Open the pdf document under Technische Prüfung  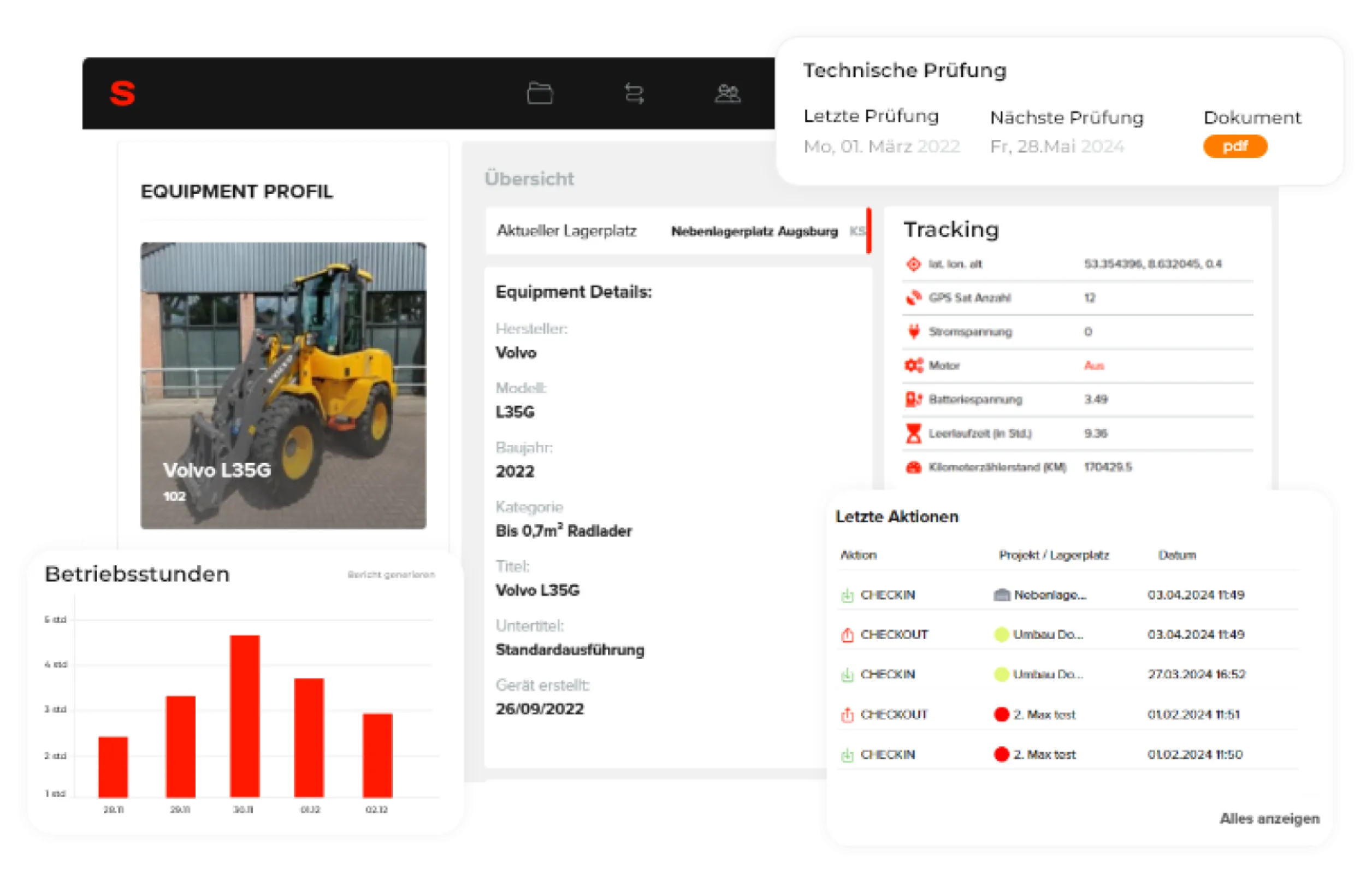(1234, 146)
